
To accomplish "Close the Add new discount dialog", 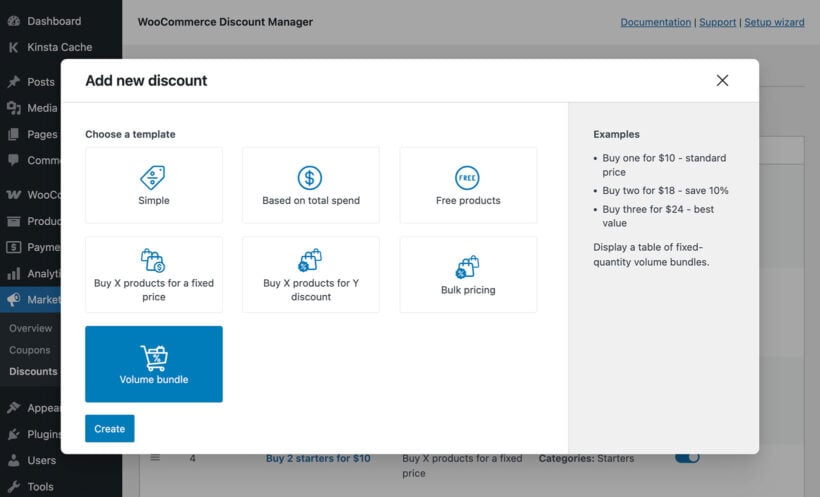I will pos(722,81).
